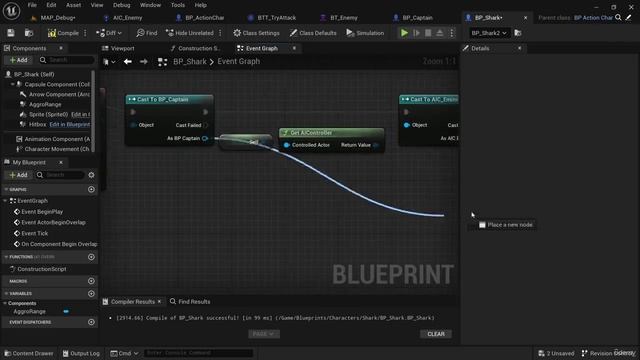Switch to Find Results tab
The height and width of the screenshot is (360, 640).
coord(190,302)
